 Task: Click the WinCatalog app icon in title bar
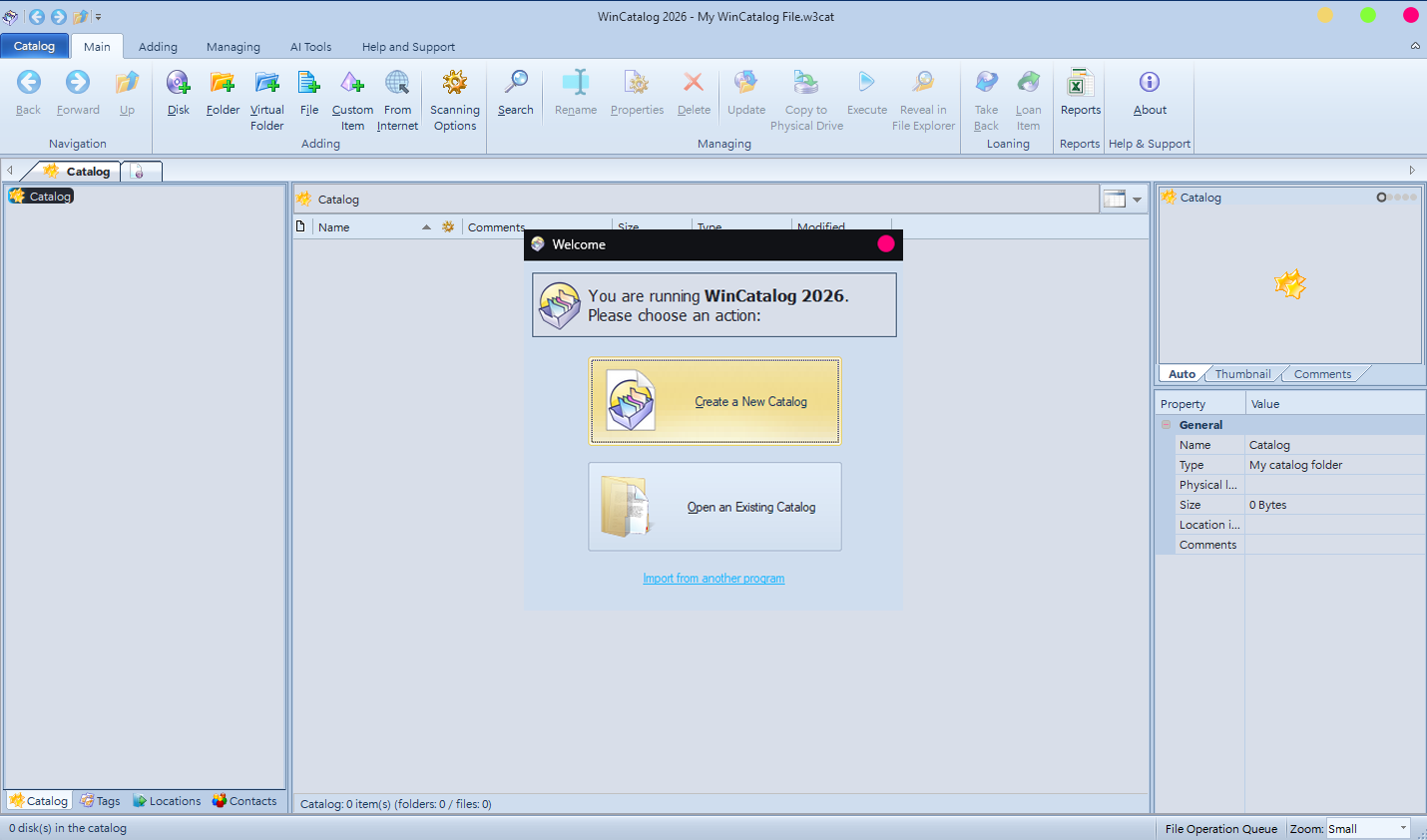[10, 16]
